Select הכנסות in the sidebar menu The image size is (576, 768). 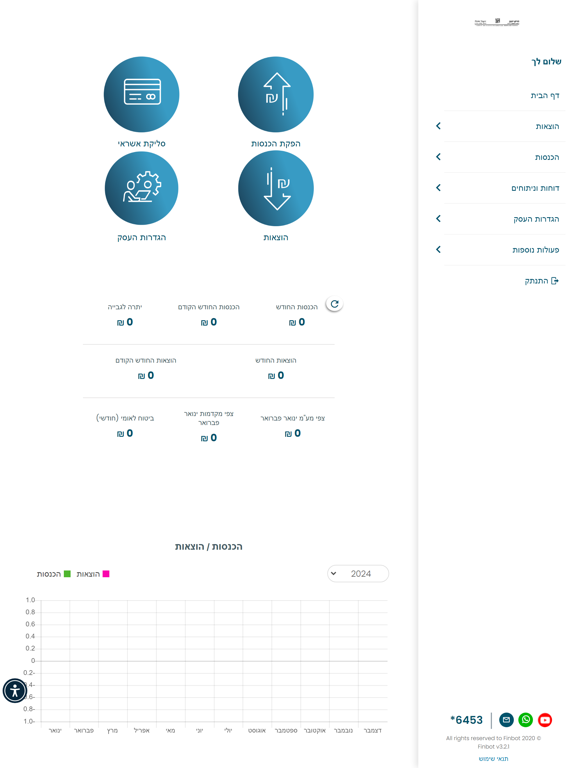(547, 157)
